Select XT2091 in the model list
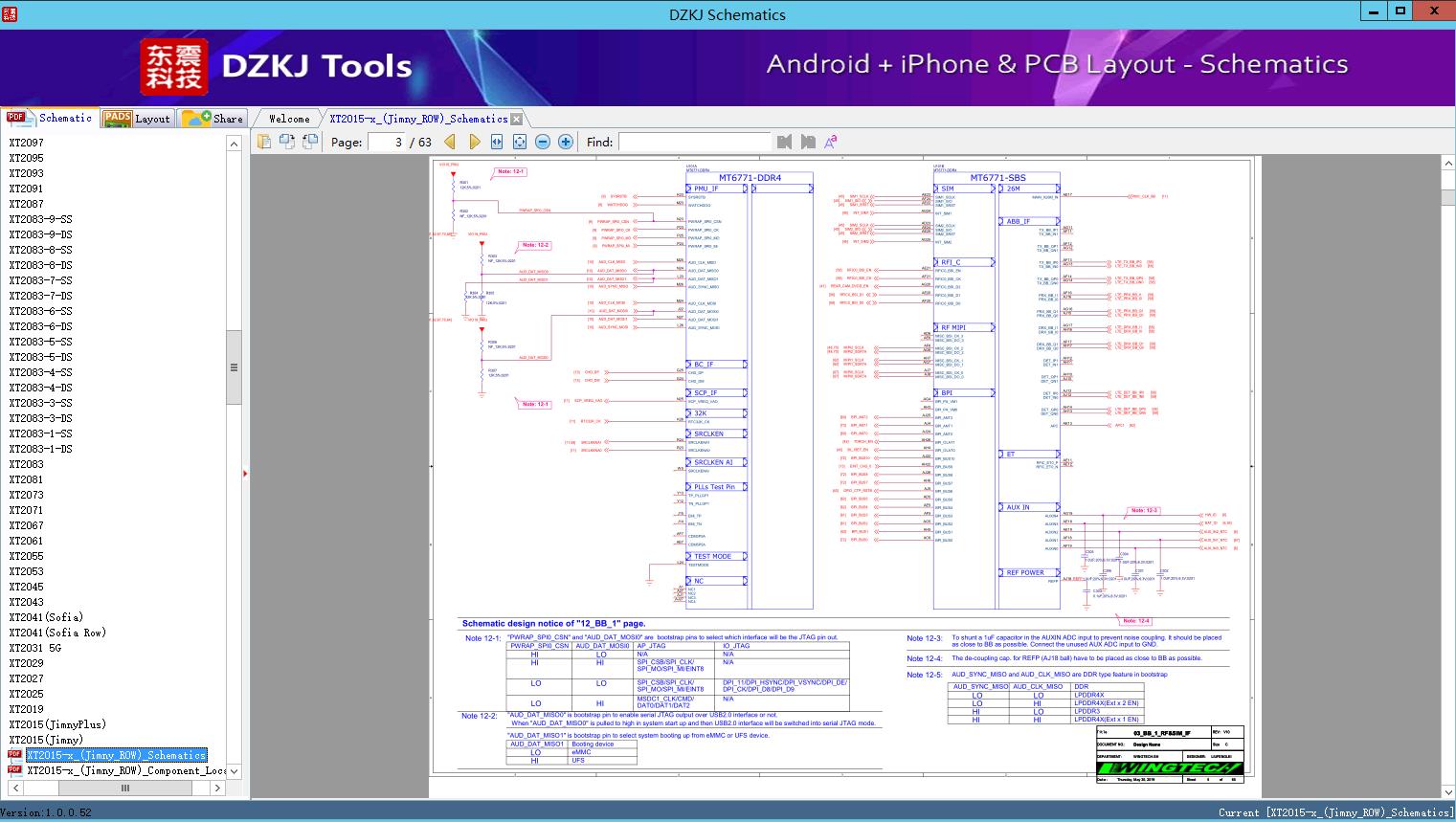The image size is (1456, 822). pos(27,189)
